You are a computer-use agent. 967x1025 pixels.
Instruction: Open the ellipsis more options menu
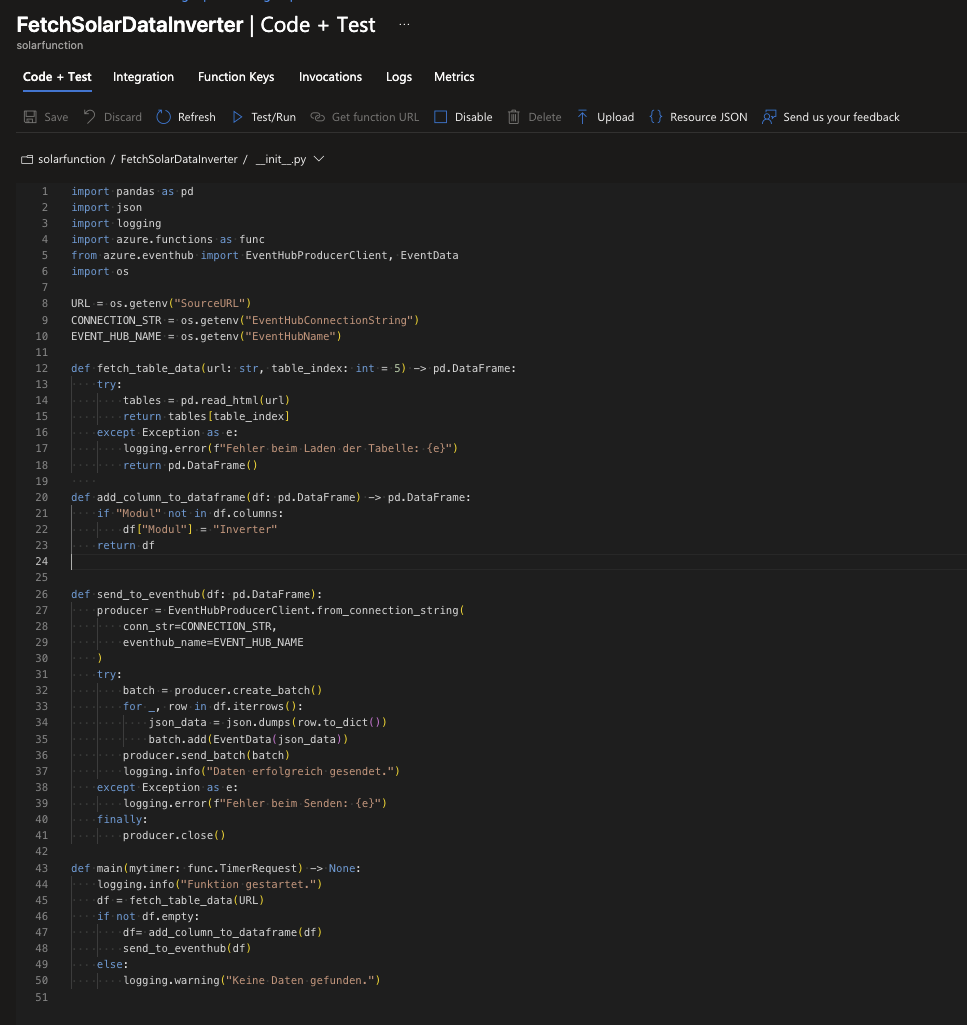pos(404,24)
